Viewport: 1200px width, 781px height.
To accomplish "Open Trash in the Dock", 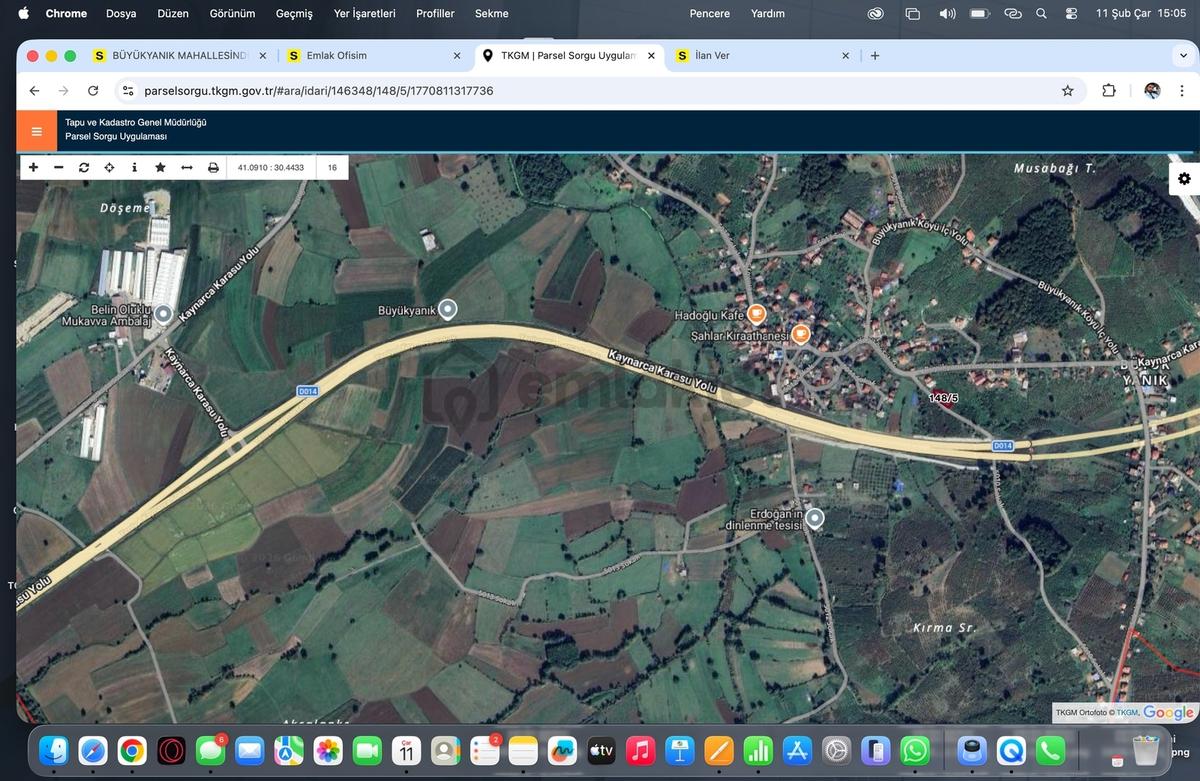I will point(1146,750).
